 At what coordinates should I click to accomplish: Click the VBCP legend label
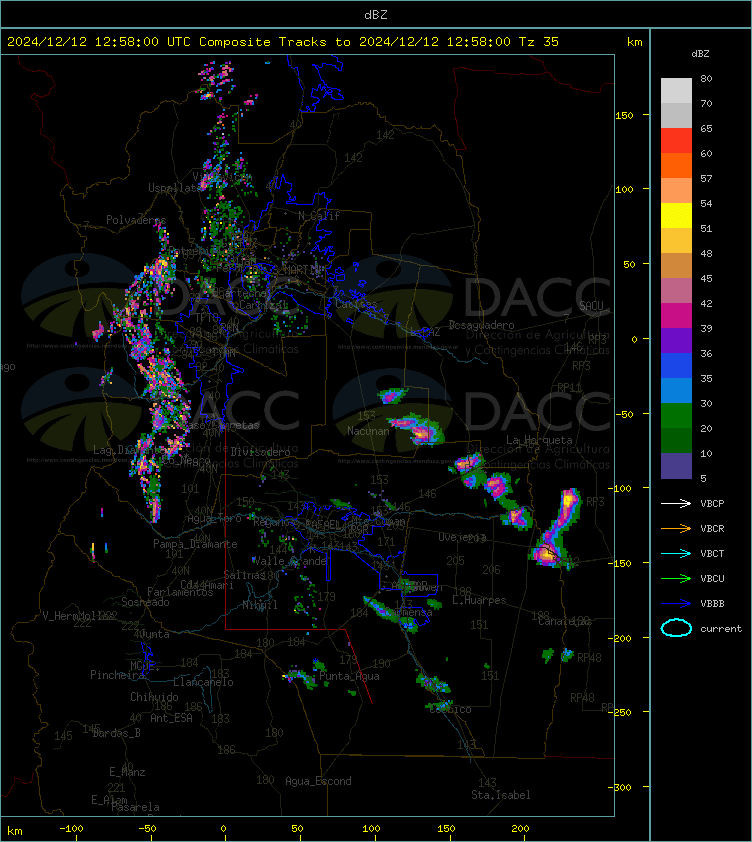[712, 503]
